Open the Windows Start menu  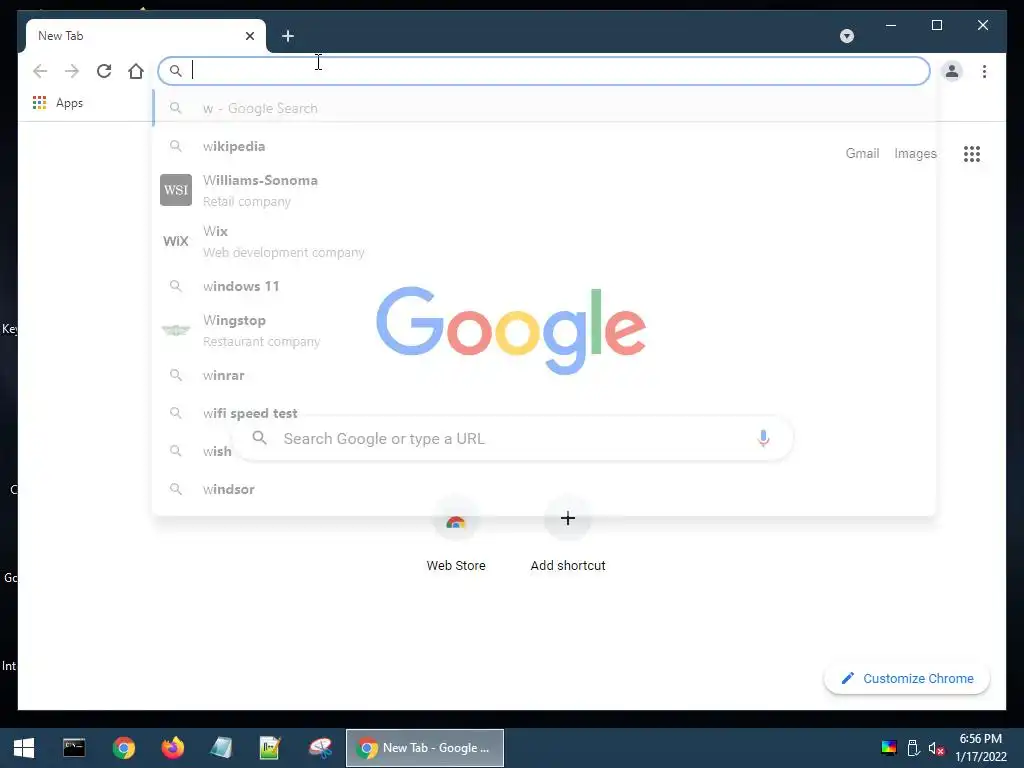click(x=24, y=748)
